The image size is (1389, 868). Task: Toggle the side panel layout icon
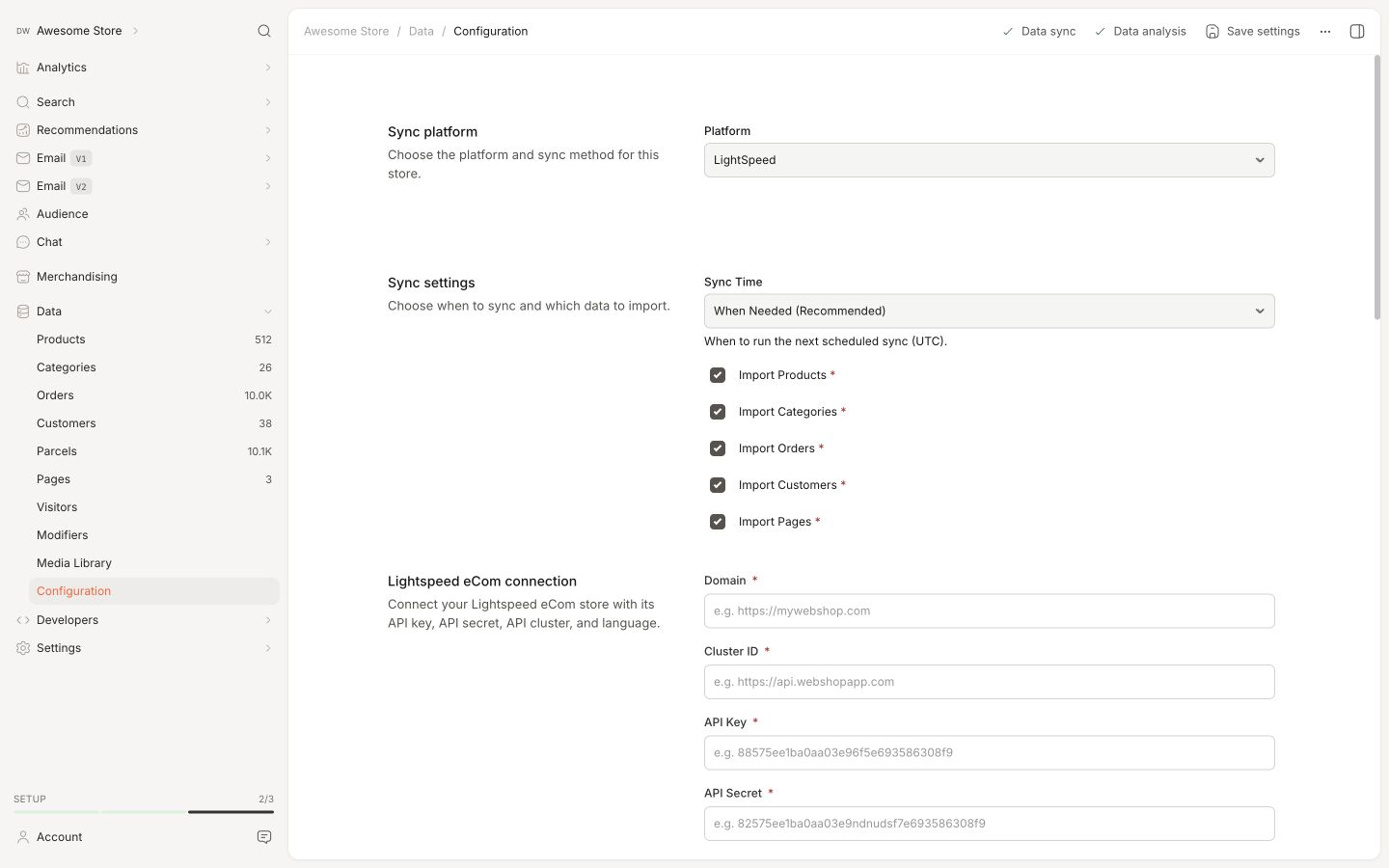[x=1357, y=32]
